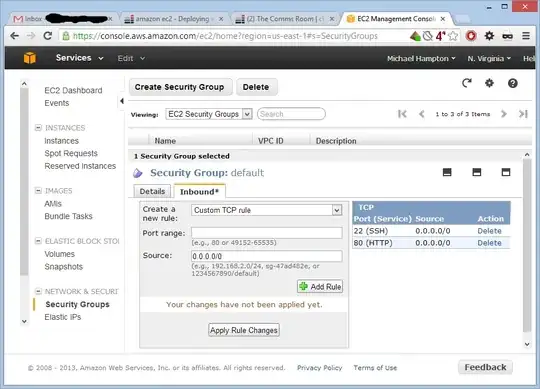Open Events in the sidebar
540x389 pixels.
pyautogui.click(x=57, y=103)
